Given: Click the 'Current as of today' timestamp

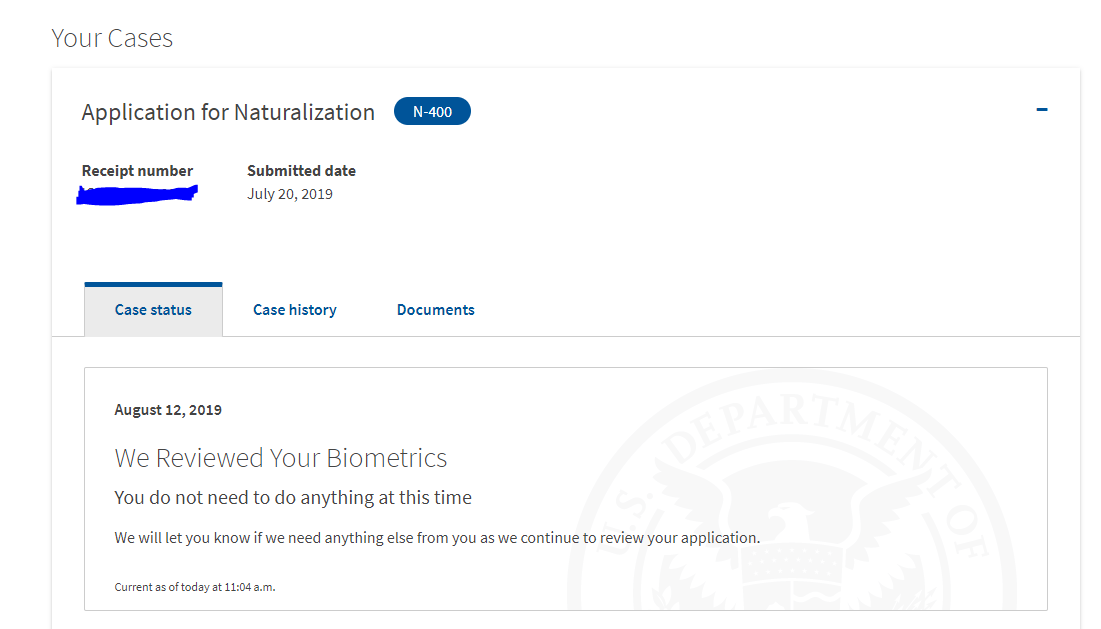Looking at the screenshot, I should [195, 587].
